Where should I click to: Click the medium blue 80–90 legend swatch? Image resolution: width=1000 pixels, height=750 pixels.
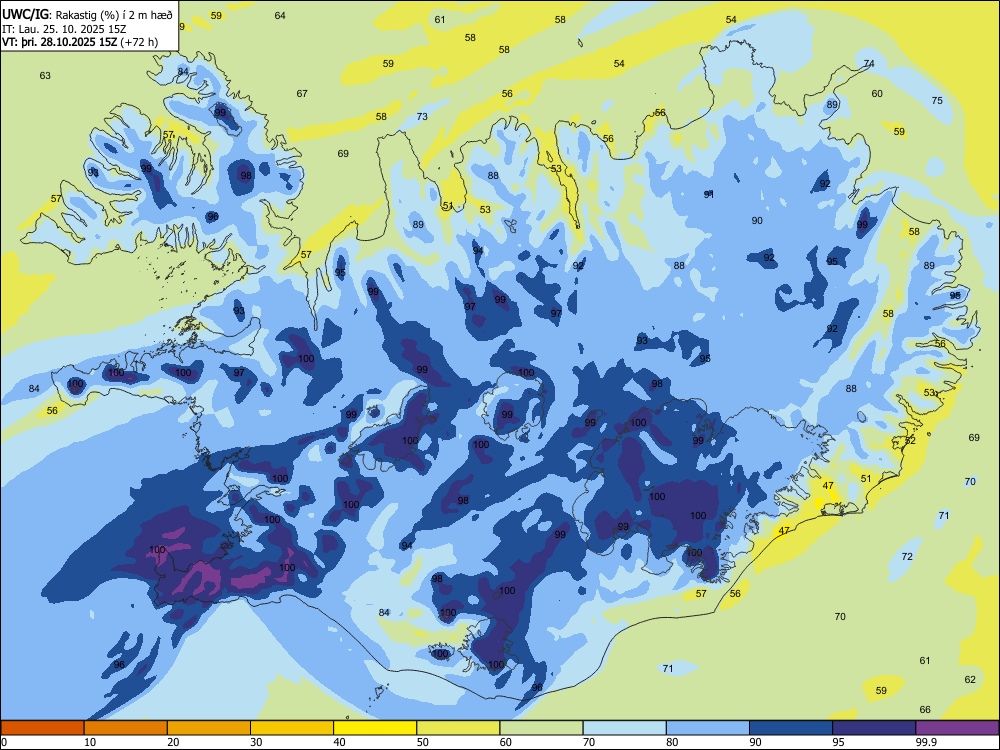pos(708,728)
